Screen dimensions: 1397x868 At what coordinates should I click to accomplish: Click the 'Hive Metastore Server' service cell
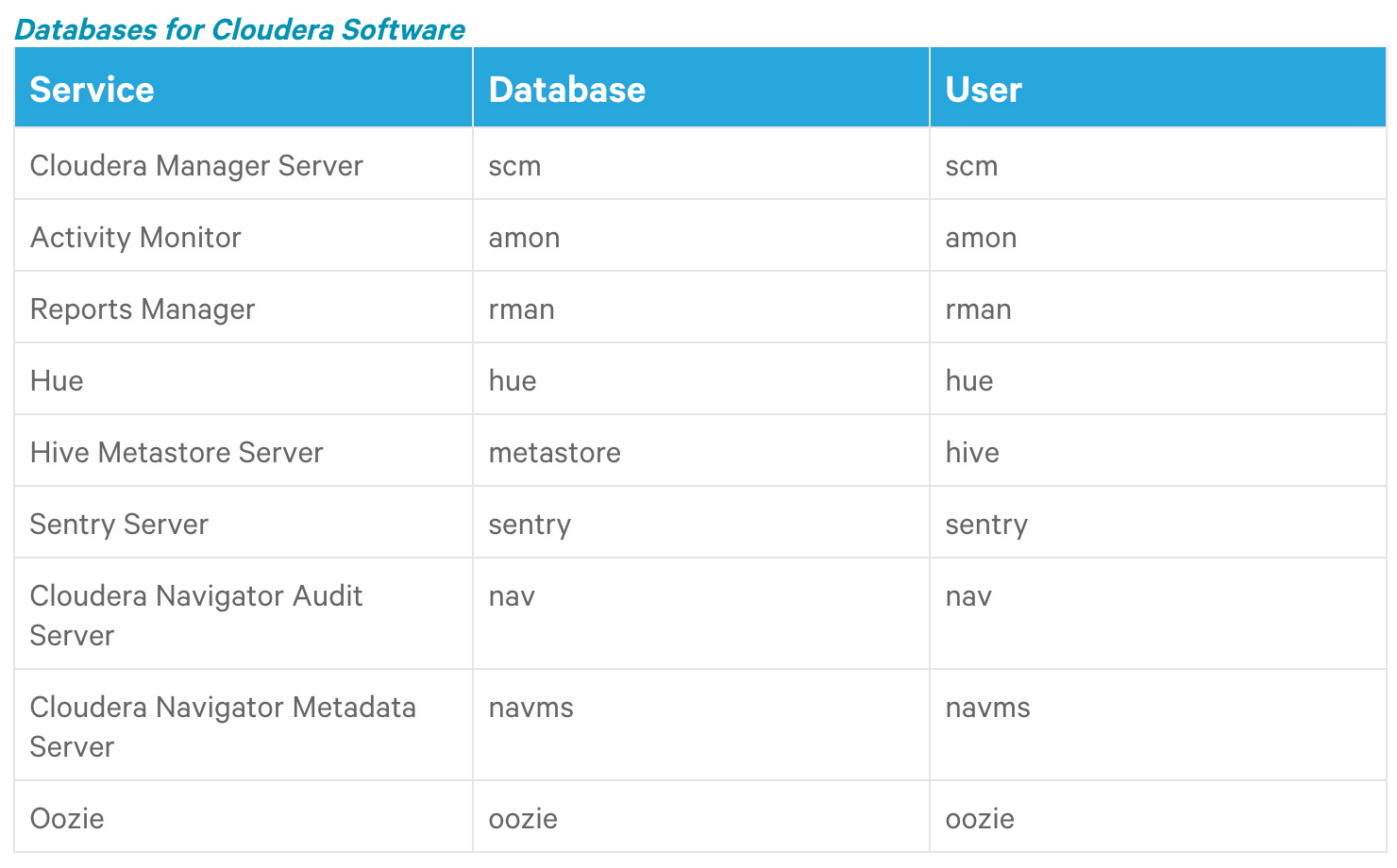[177, 453]
